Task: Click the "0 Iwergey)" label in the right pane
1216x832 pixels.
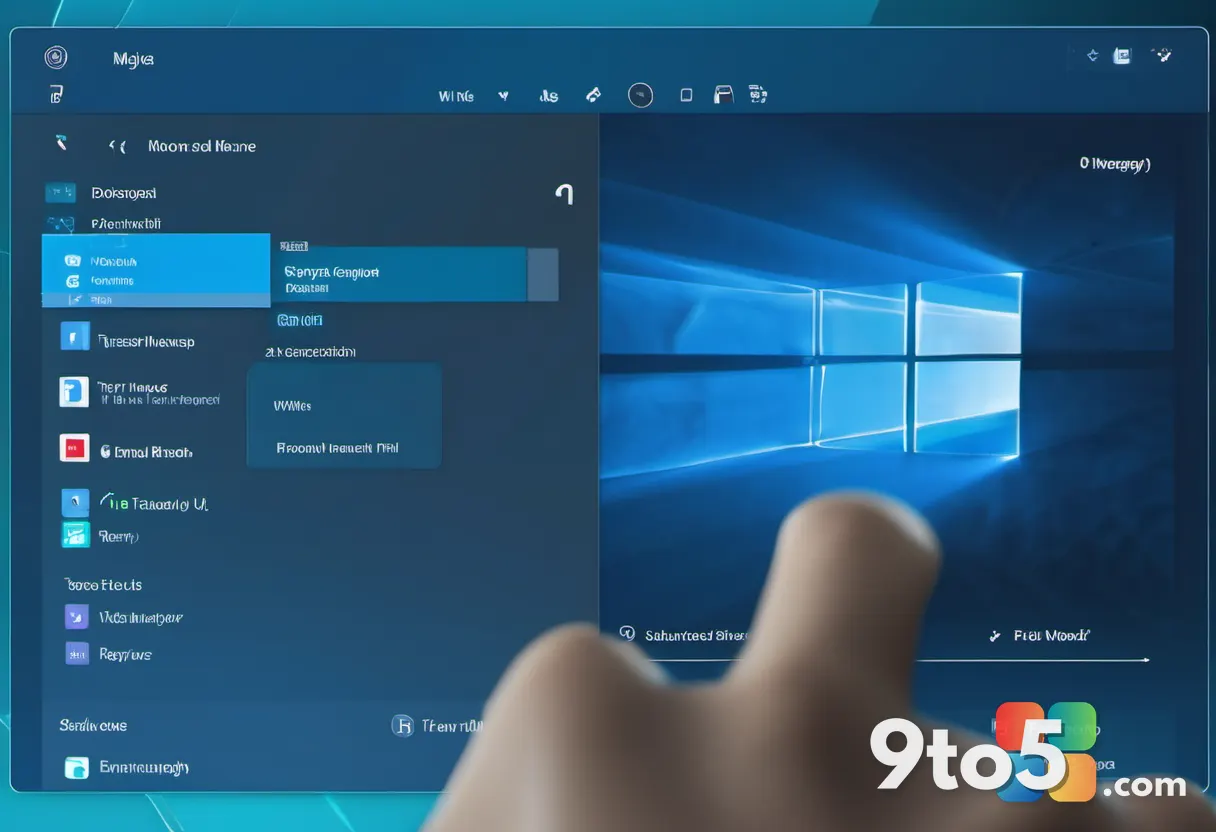Action: (x=1115, y=163)
